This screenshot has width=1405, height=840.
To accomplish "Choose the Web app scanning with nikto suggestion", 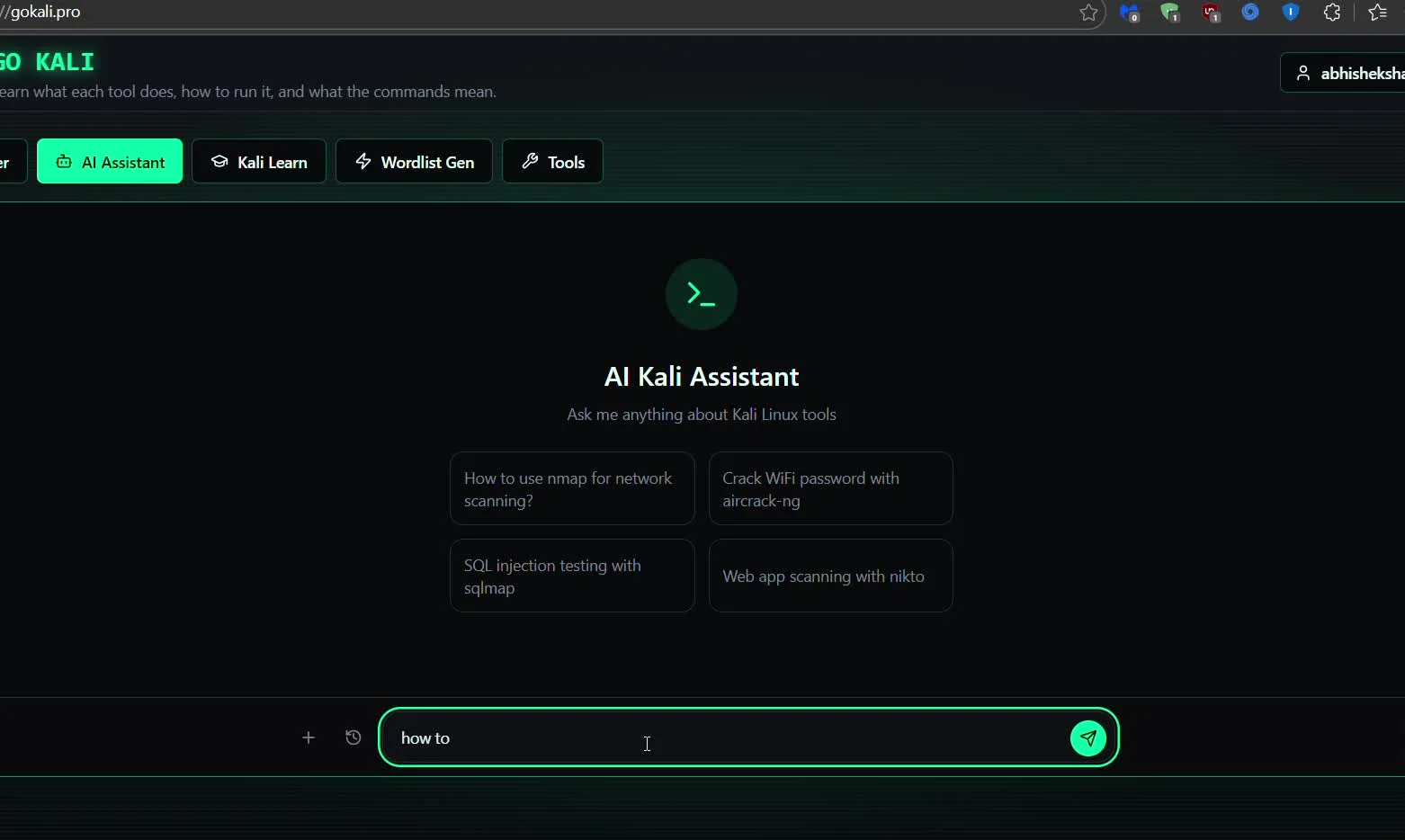I will (830, 576).
